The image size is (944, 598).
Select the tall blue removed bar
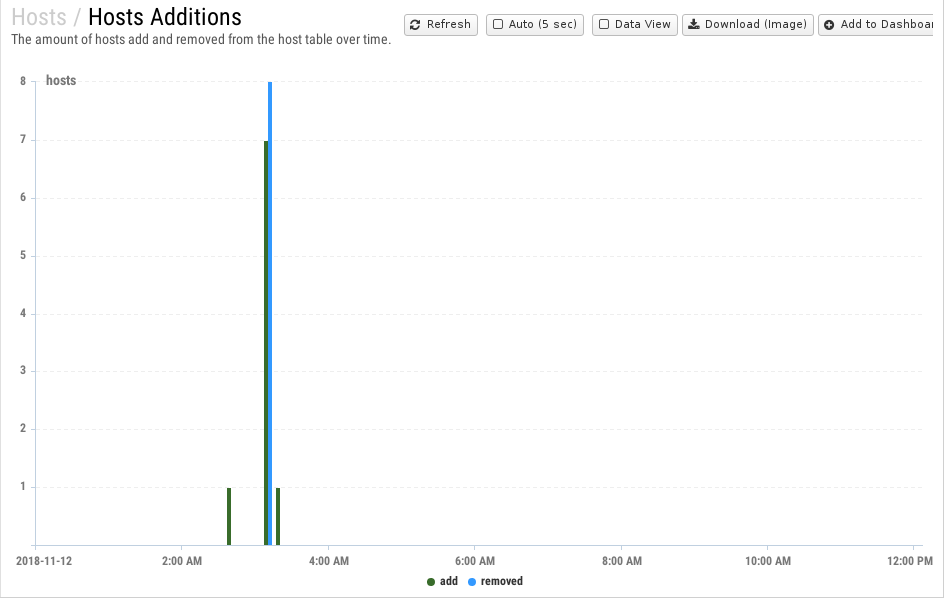270,314
